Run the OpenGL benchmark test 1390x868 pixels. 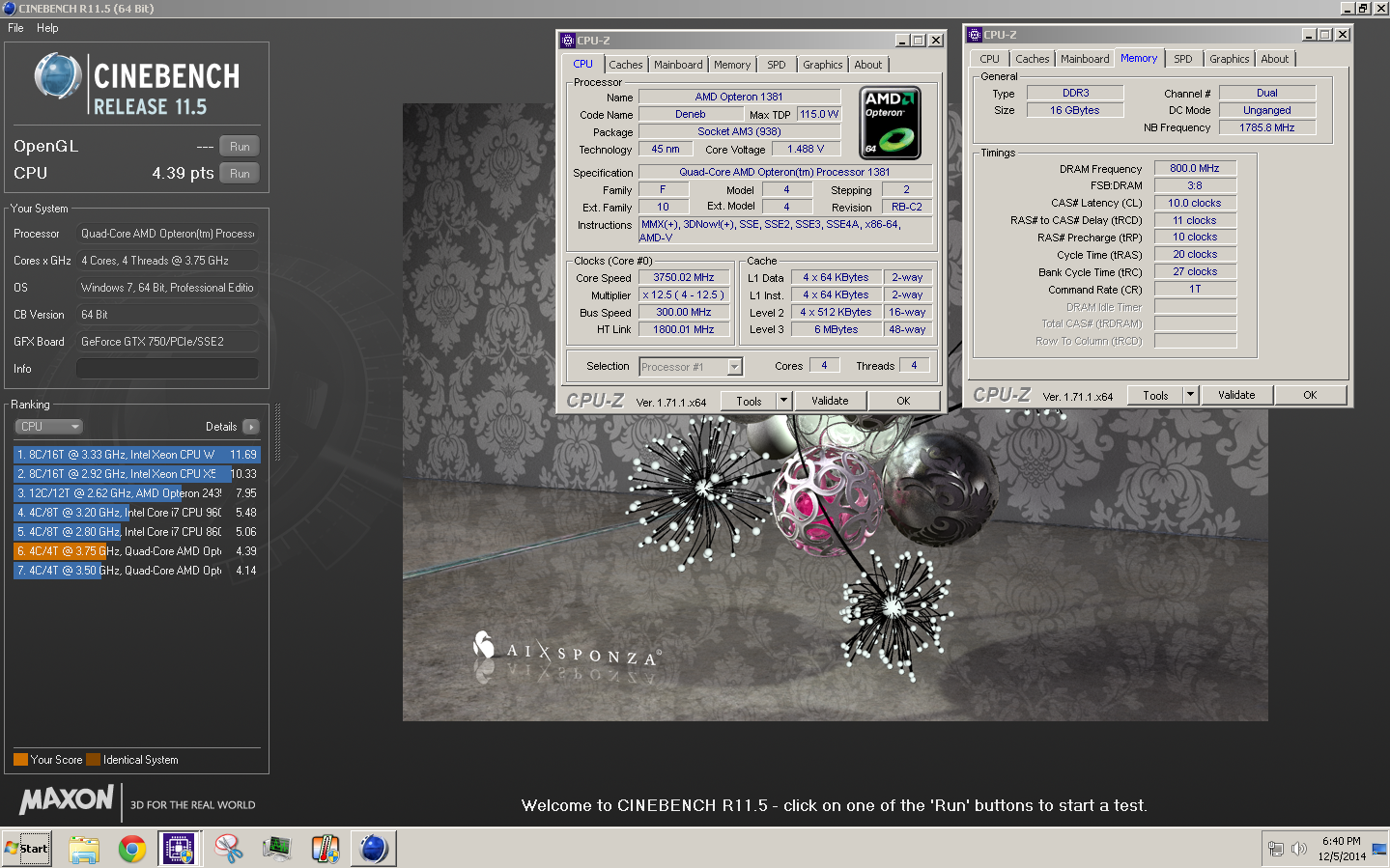[x=240, y=147]
